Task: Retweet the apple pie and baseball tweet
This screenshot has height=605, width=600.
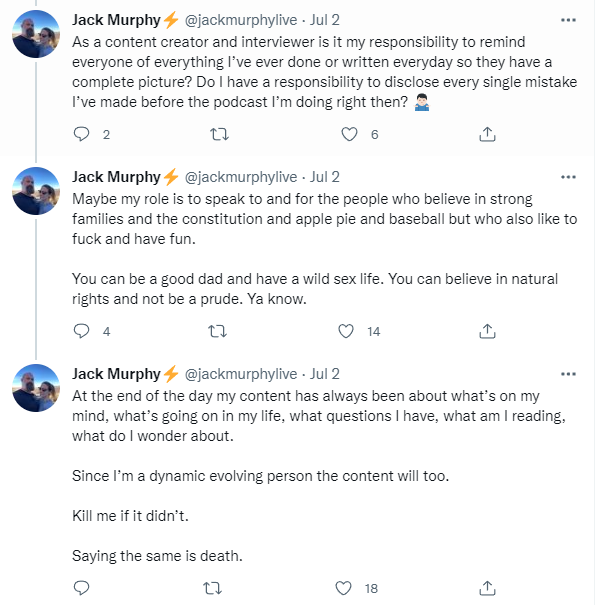Action: pyautogui.click(x=216, y=331)
